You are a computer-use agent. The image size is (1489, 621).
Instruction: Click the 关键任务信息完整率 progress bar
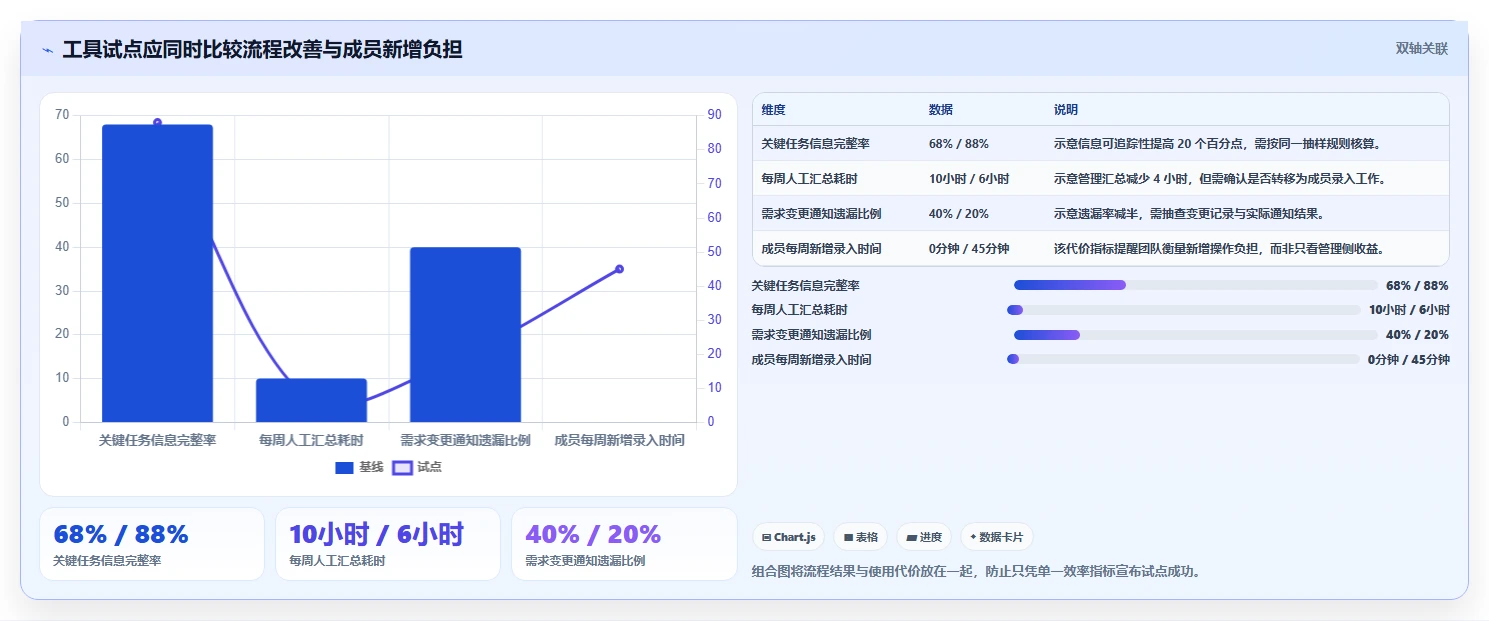1195,285
